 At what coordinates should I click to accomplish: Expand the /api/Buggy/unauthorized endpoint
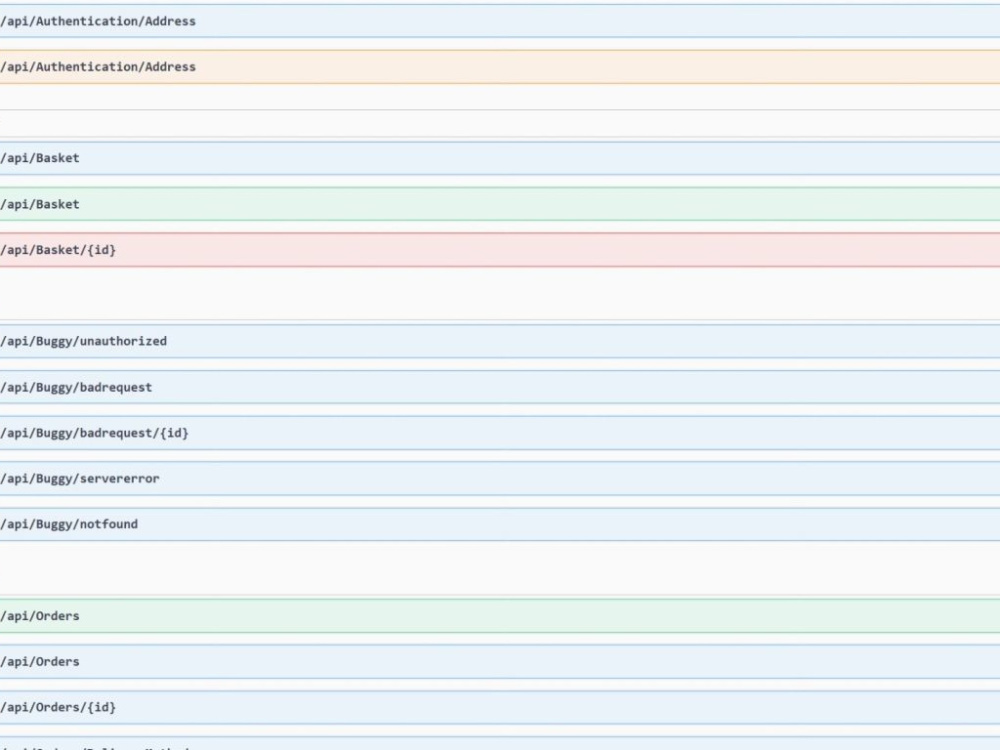coord(500,341)
